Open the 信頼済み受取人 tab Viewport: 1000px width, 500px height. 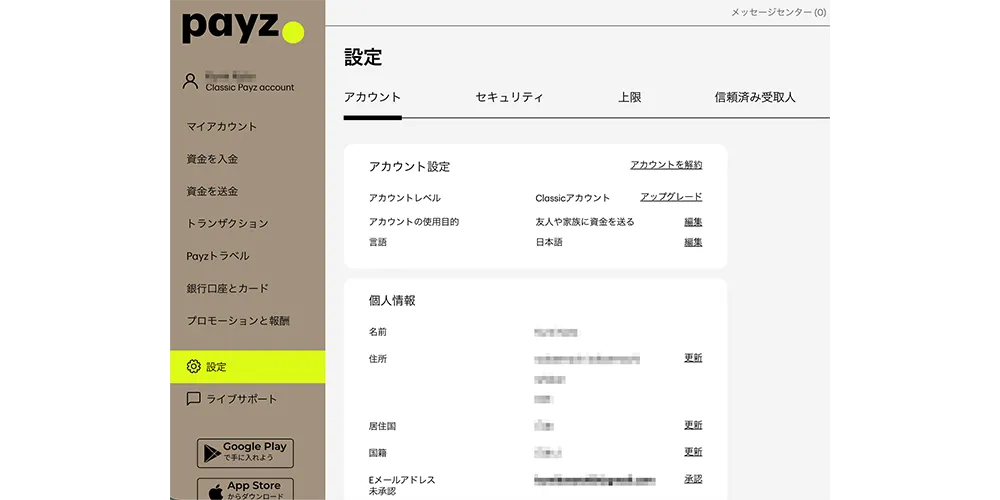[x=755, y=97]
